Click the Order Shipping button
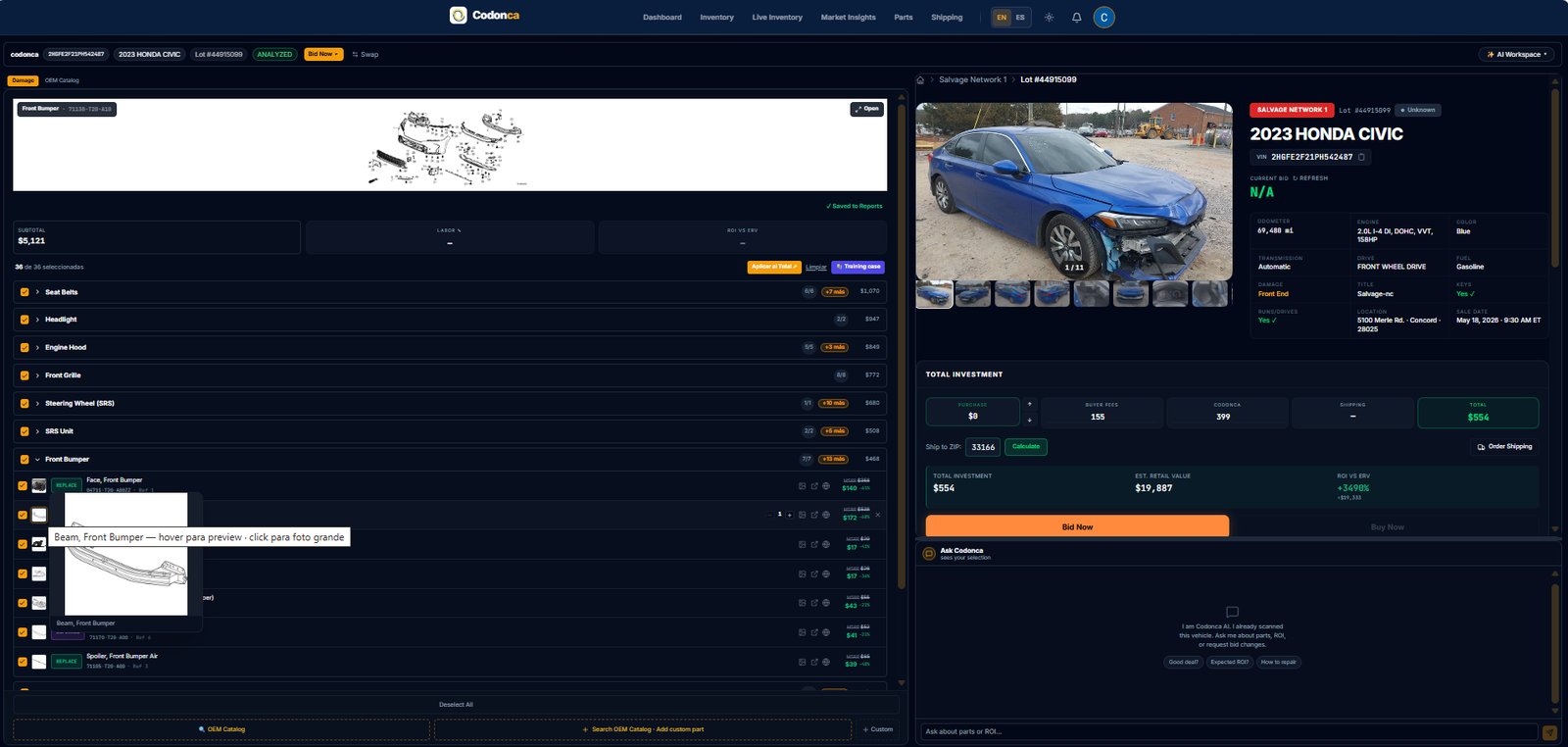This screenshot has height=747, width=1568. pos(1505,446)
